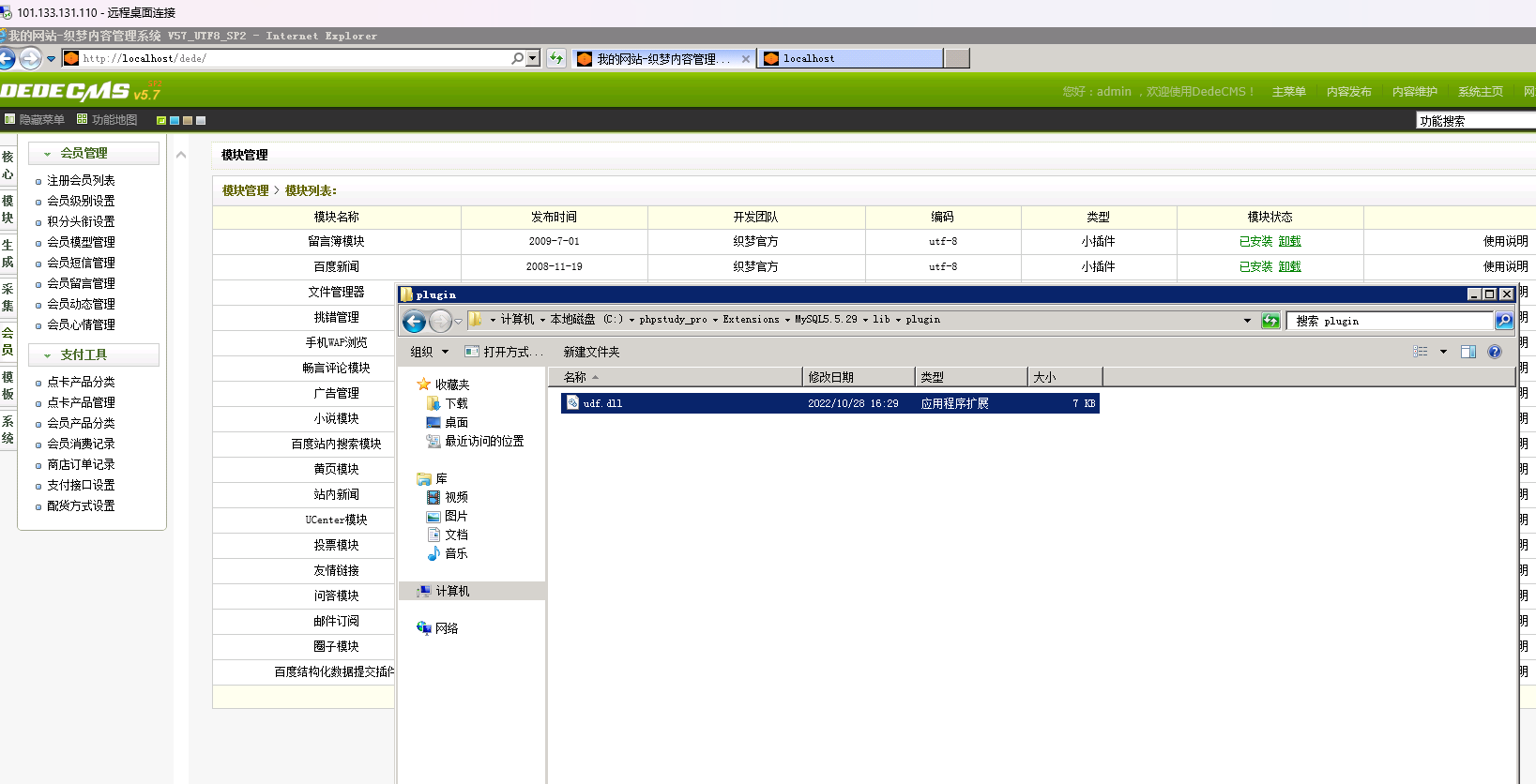Open 内容发布 in top navigation

[x=1348, y=92]
